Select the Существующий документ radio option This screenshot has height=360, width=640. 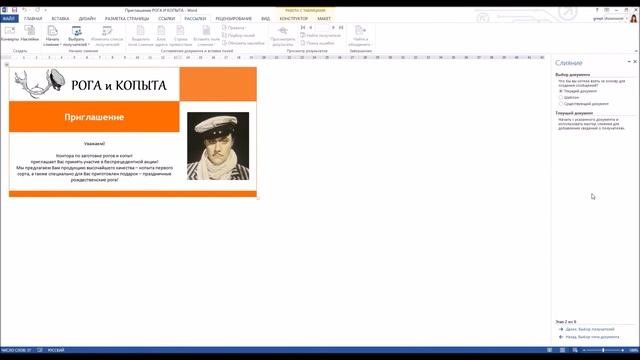click(561, 104)
